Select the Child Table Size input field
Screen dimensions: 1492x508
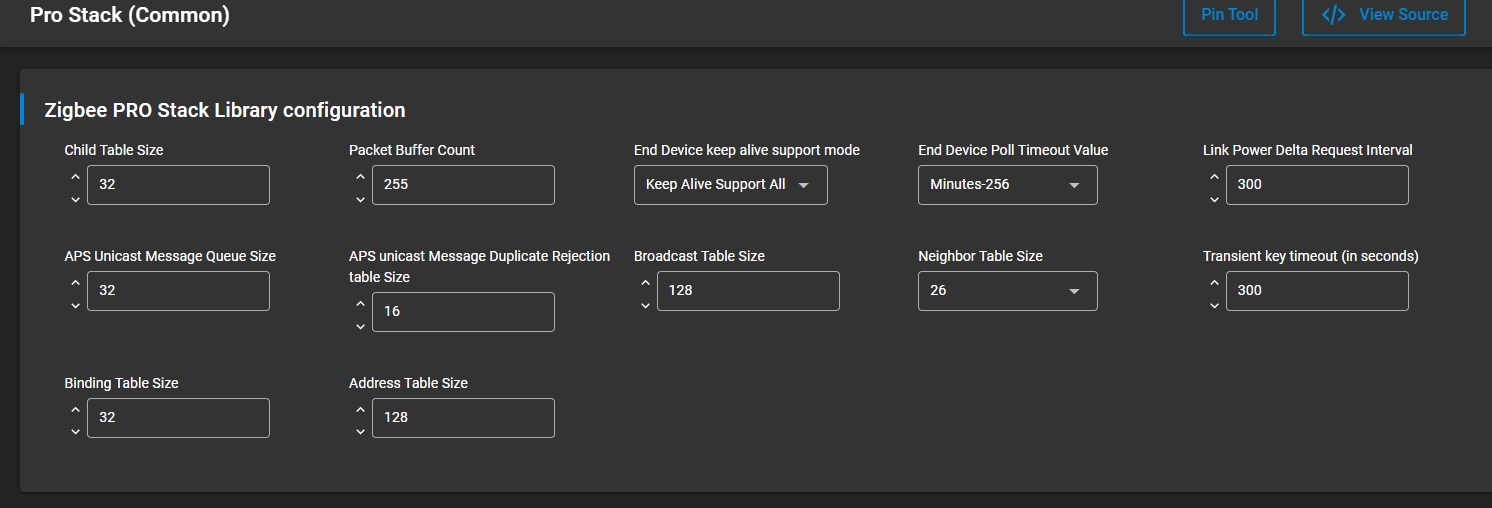coord(178,185)
